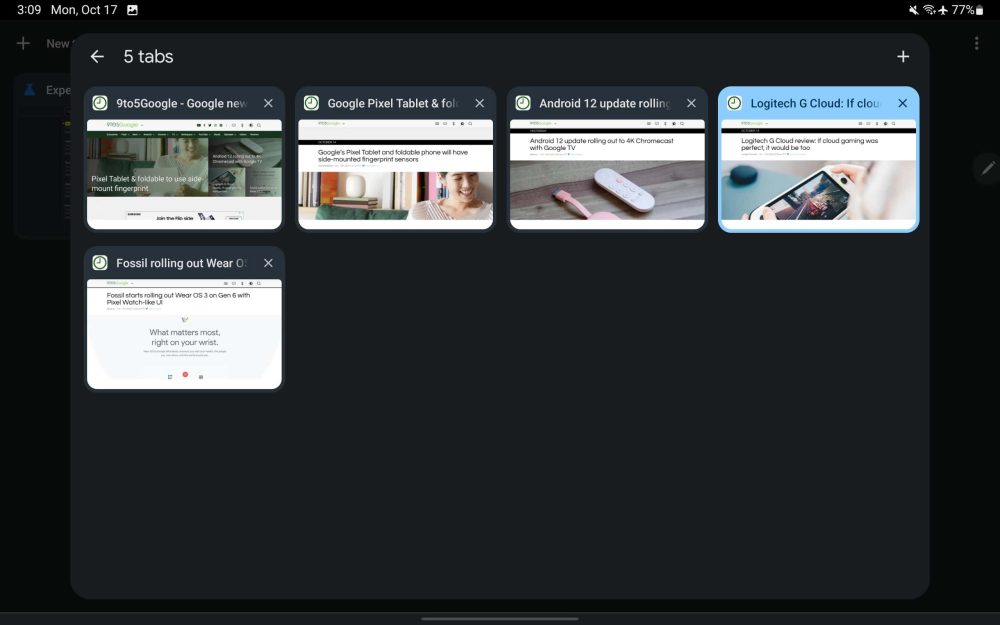
Task: Tap the "5 tabs" group title
Action: pos(148,57)
